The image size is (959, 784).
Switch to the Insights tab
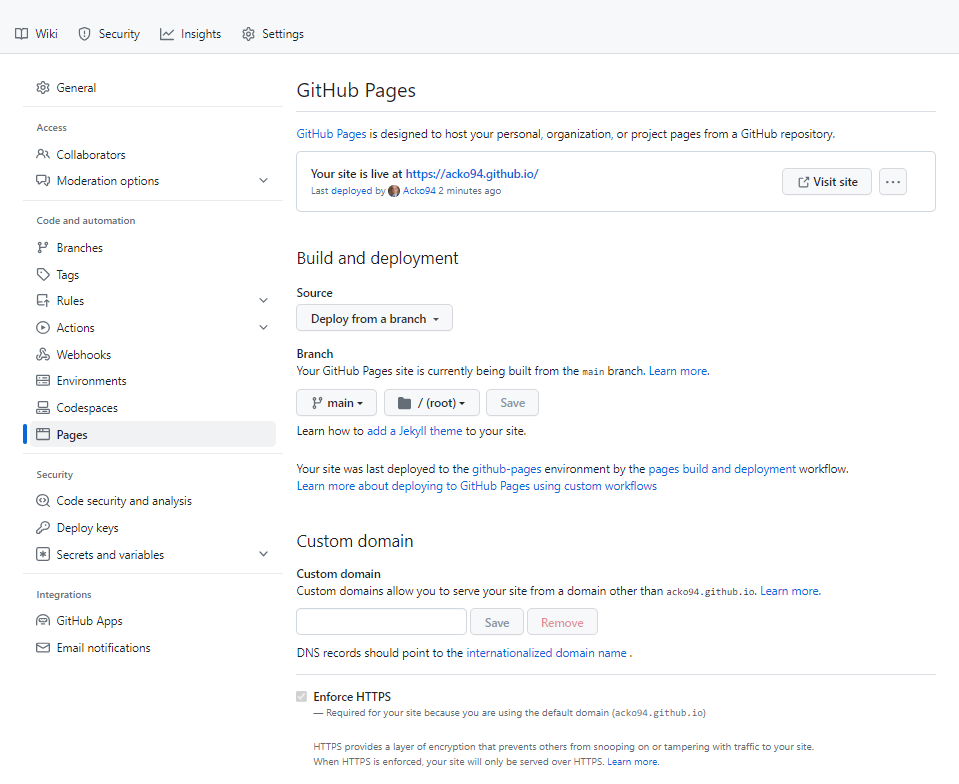tap(190, 34)
